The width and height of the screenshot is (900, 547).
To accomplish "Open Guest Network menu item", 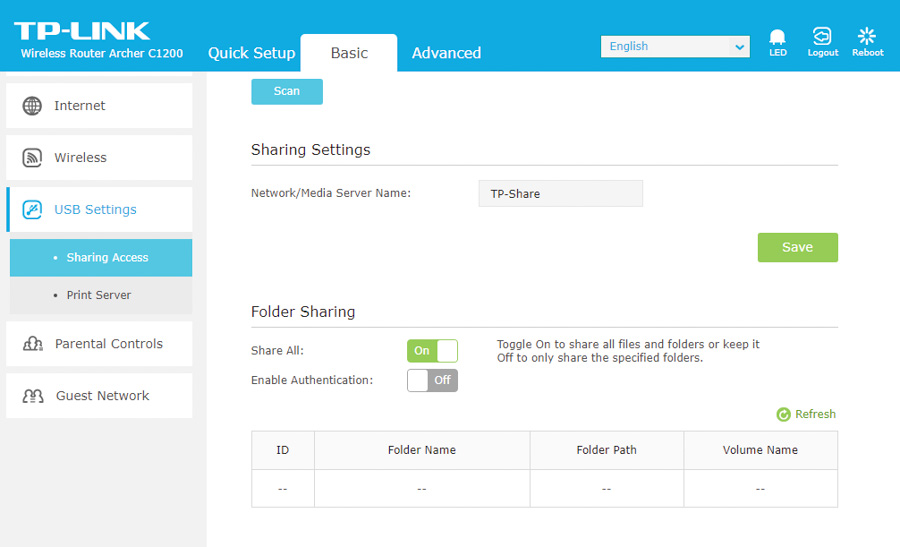I will pyautogui.click(x=99, y=395).
